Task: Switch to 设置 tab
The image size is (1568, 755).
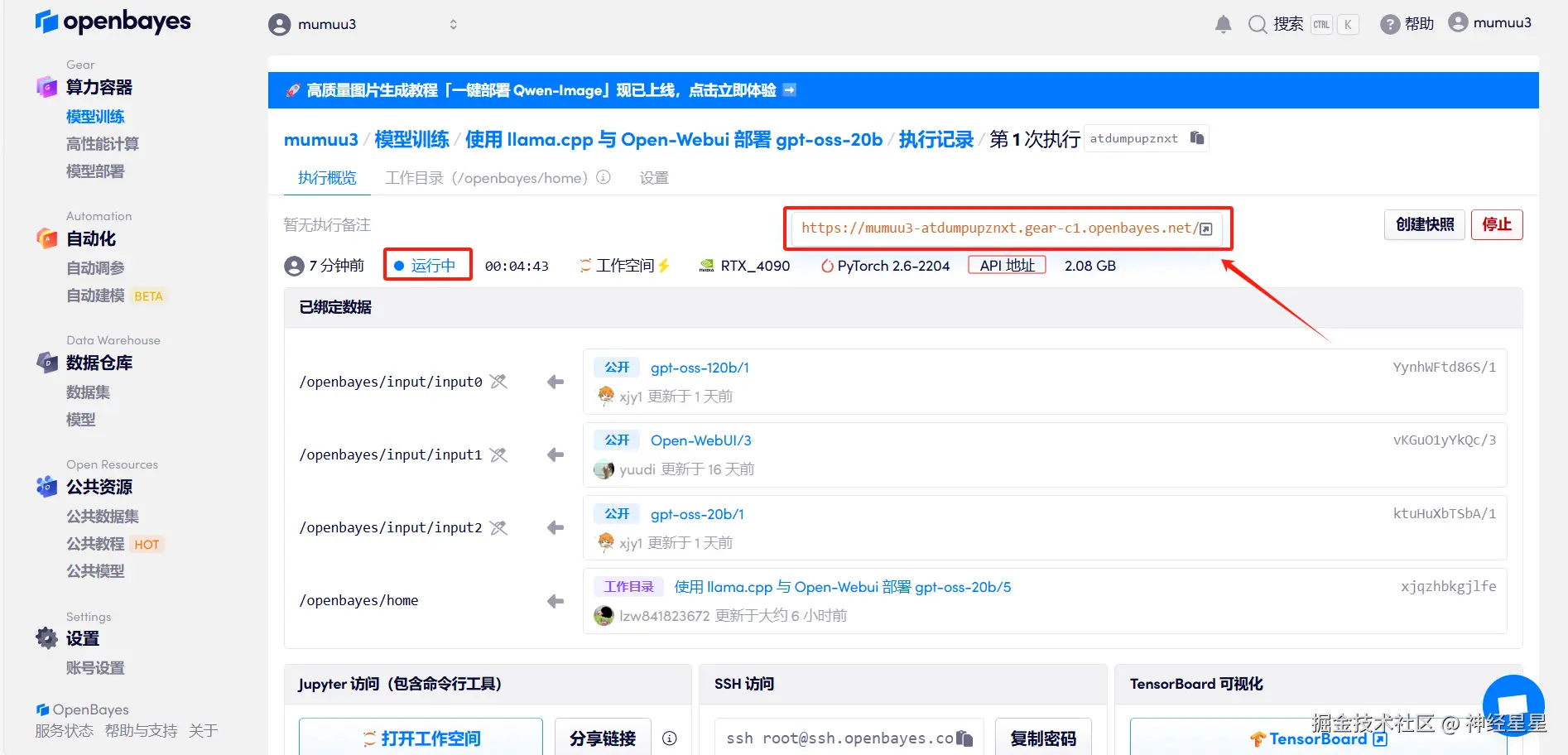Action: click(x=654, y=178)
